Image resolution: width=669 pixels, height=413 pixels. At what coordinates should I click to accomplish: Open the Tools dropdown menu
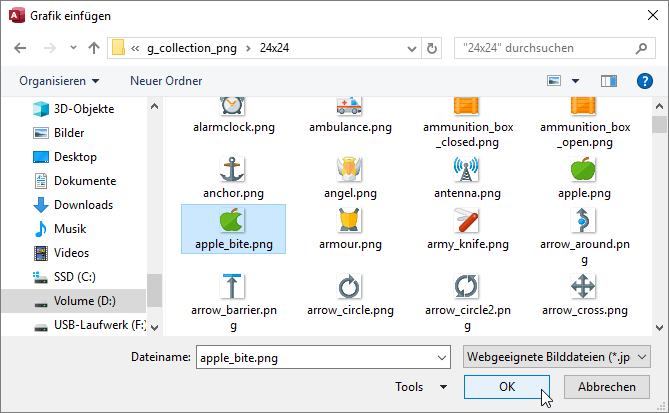click(x=421, y=387)
